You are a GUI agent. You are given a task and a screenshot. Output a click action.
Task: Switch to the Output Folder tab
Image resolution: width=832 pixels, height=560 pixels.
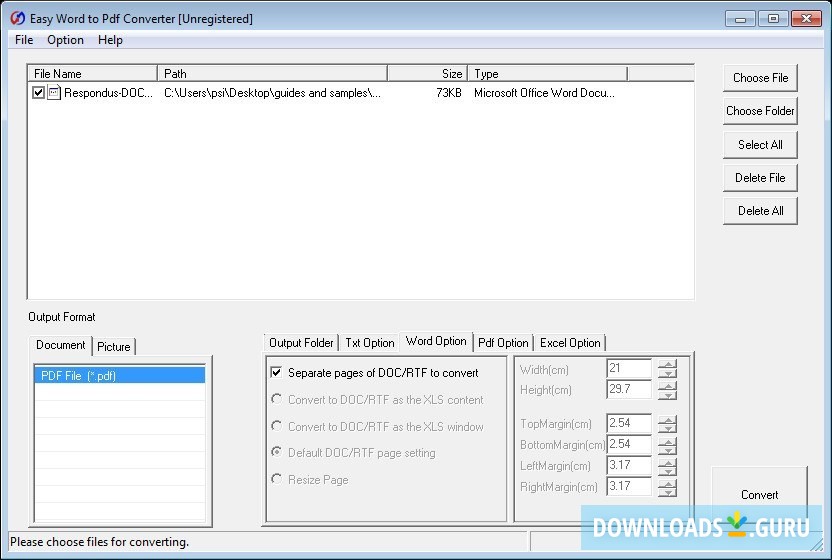301,343
